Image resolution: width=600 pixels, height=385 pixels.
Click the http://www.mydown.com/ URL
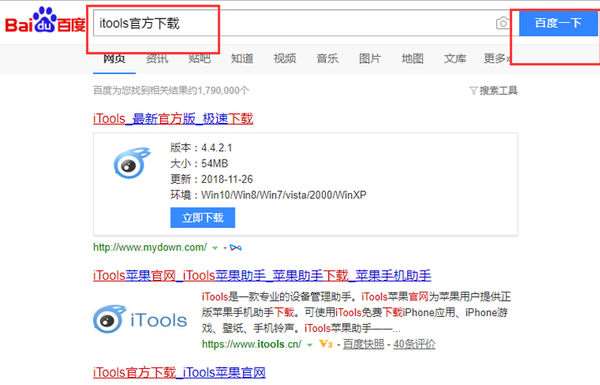coord(150,248)
